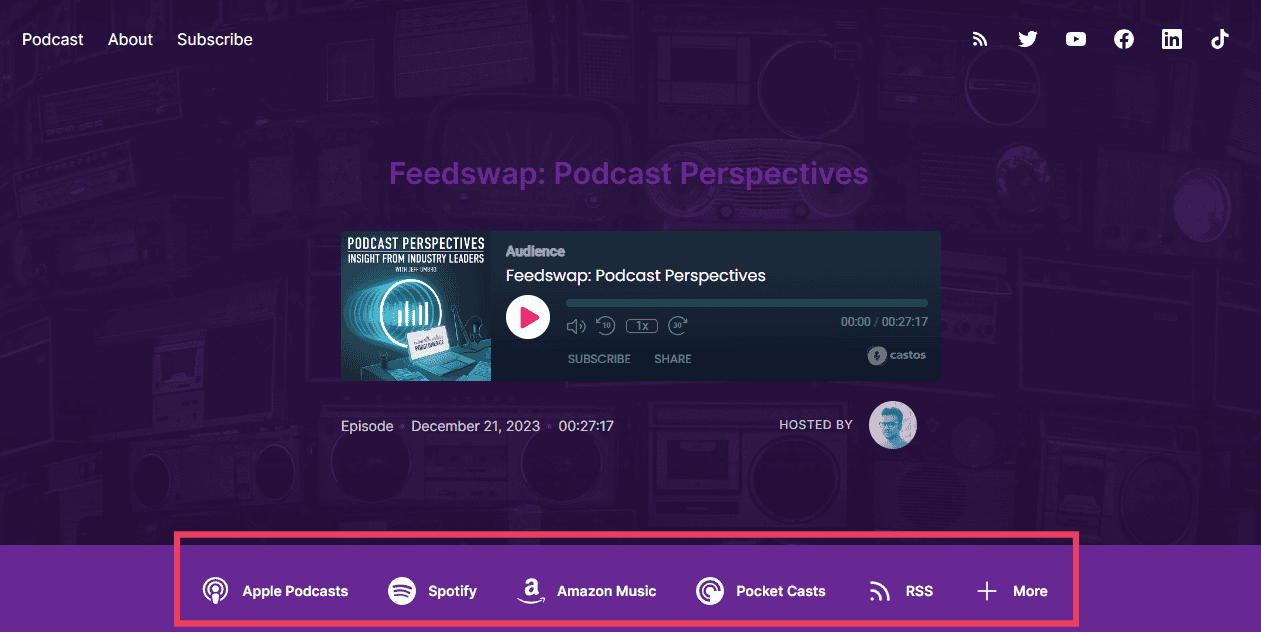
Task: Click the episode title inside the player
Action: (x=636, y=276)
